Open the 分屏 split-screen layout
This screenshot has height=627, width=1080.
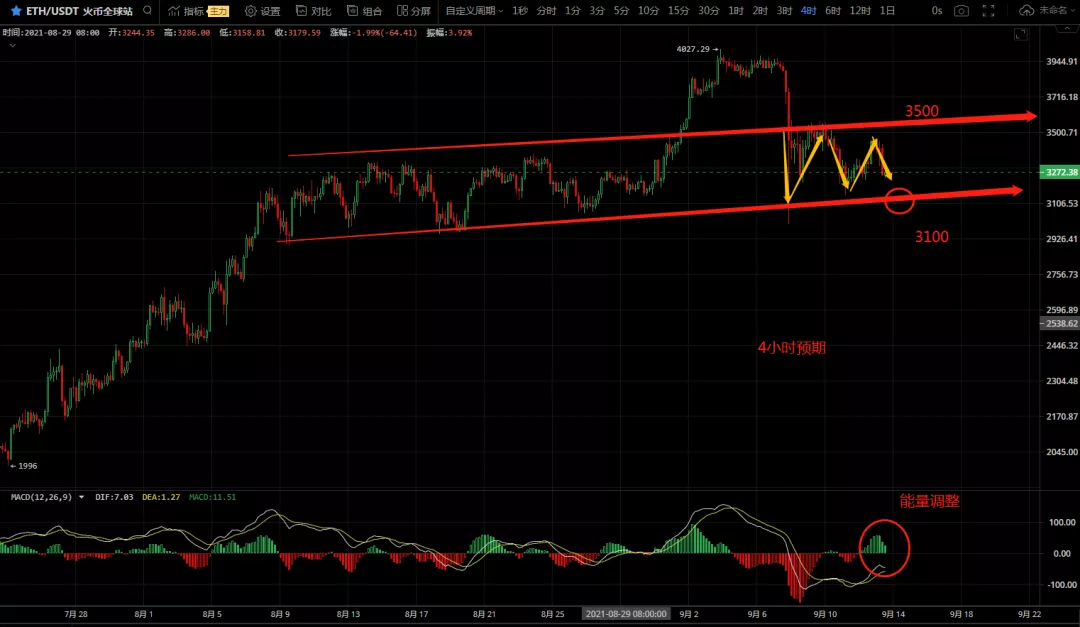[x=414, y=11]
